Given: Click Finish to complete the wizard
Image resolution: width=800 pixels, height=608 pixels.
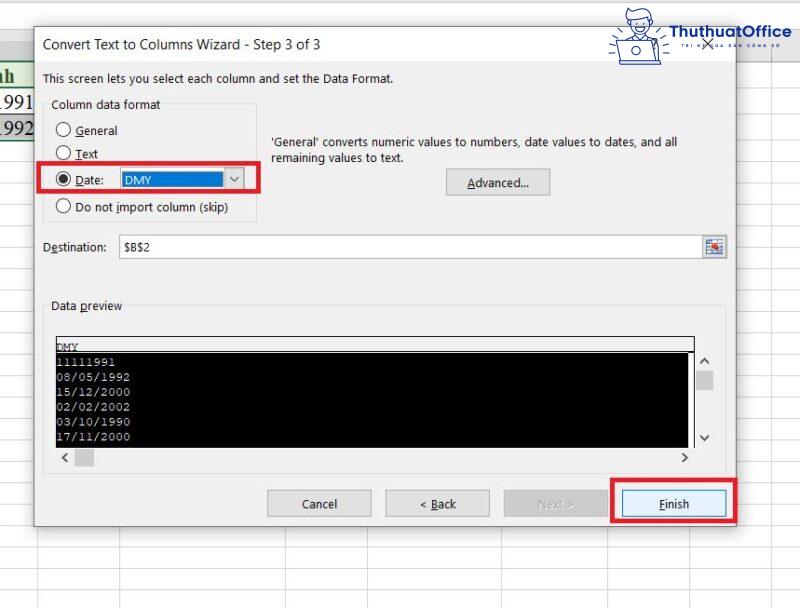Looking at the screenshot, I should tap(672, 503).
